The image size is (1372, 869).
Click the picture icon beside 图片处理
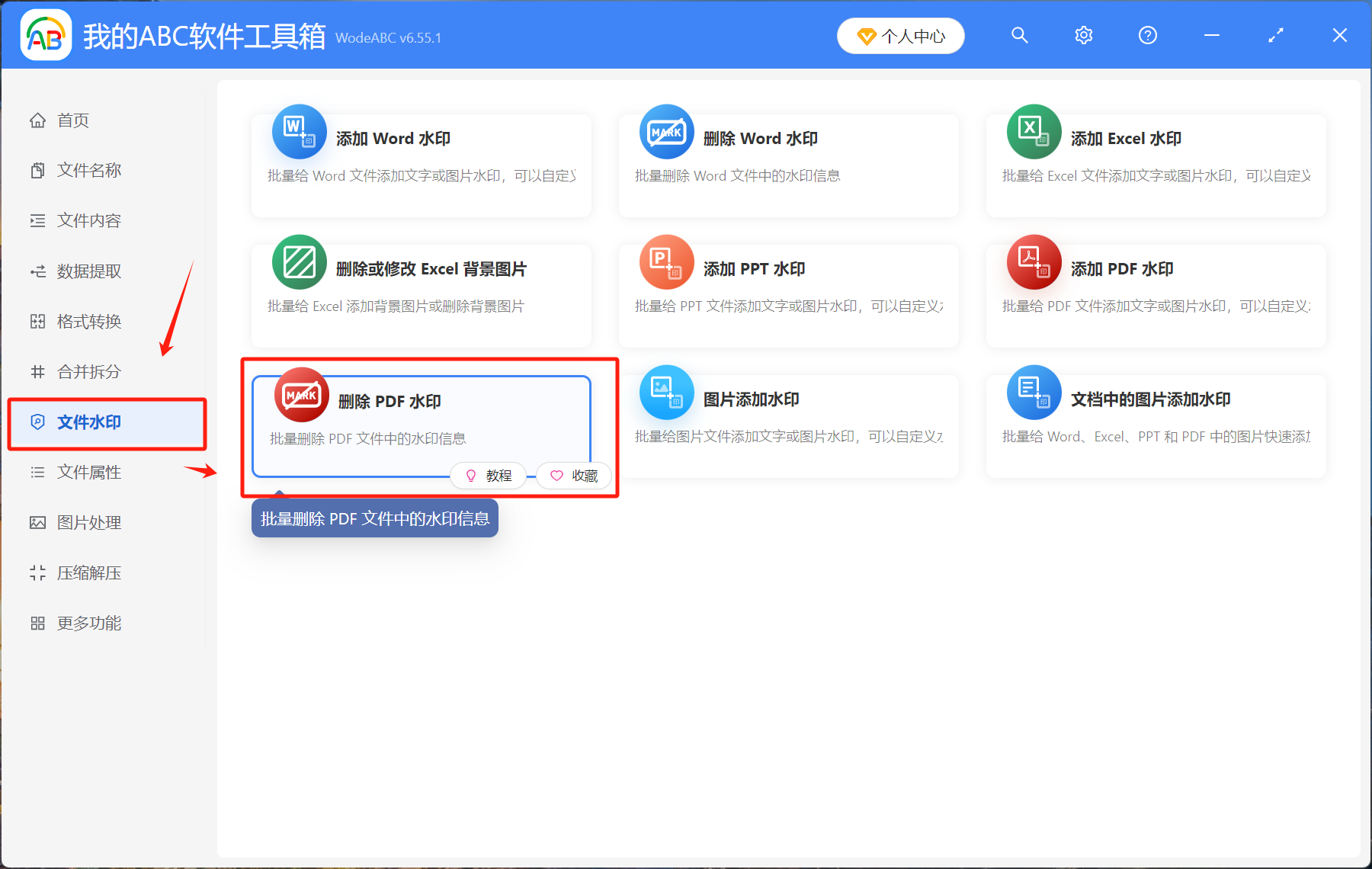pyautogui.click(x=37, y=523)
